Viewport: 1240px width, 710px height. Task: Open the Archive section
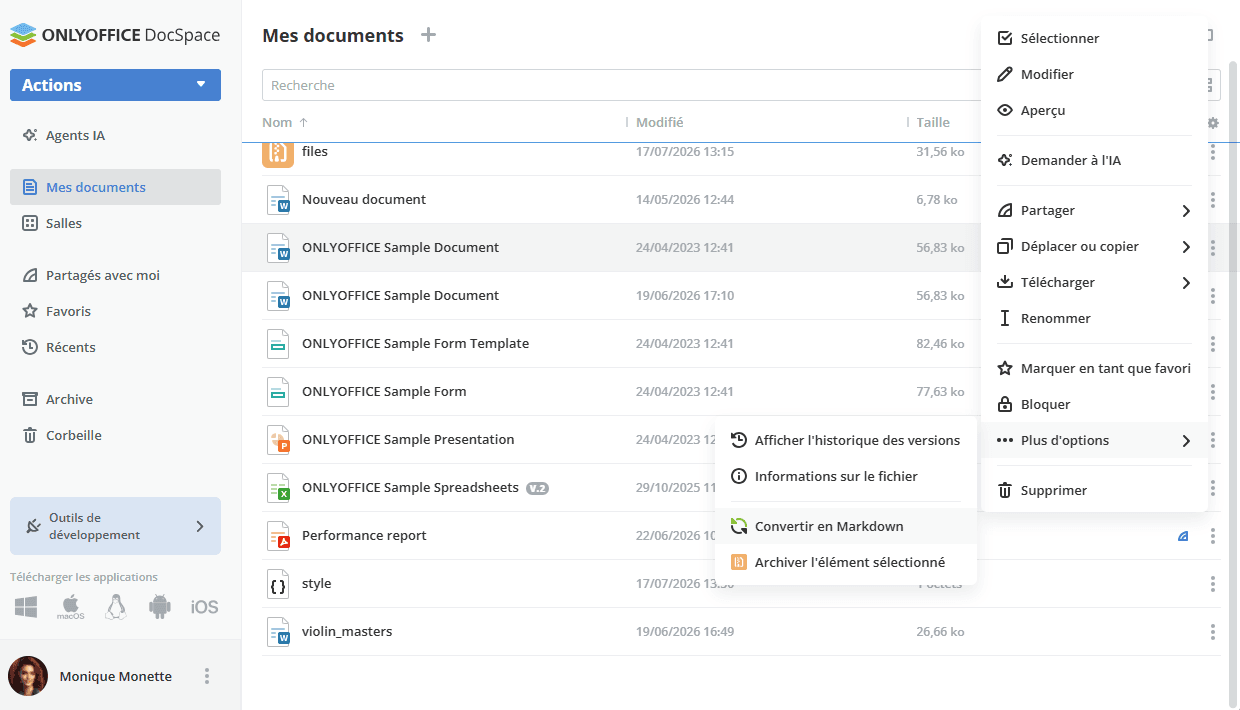pyautogui.click(x=115, y=399)
